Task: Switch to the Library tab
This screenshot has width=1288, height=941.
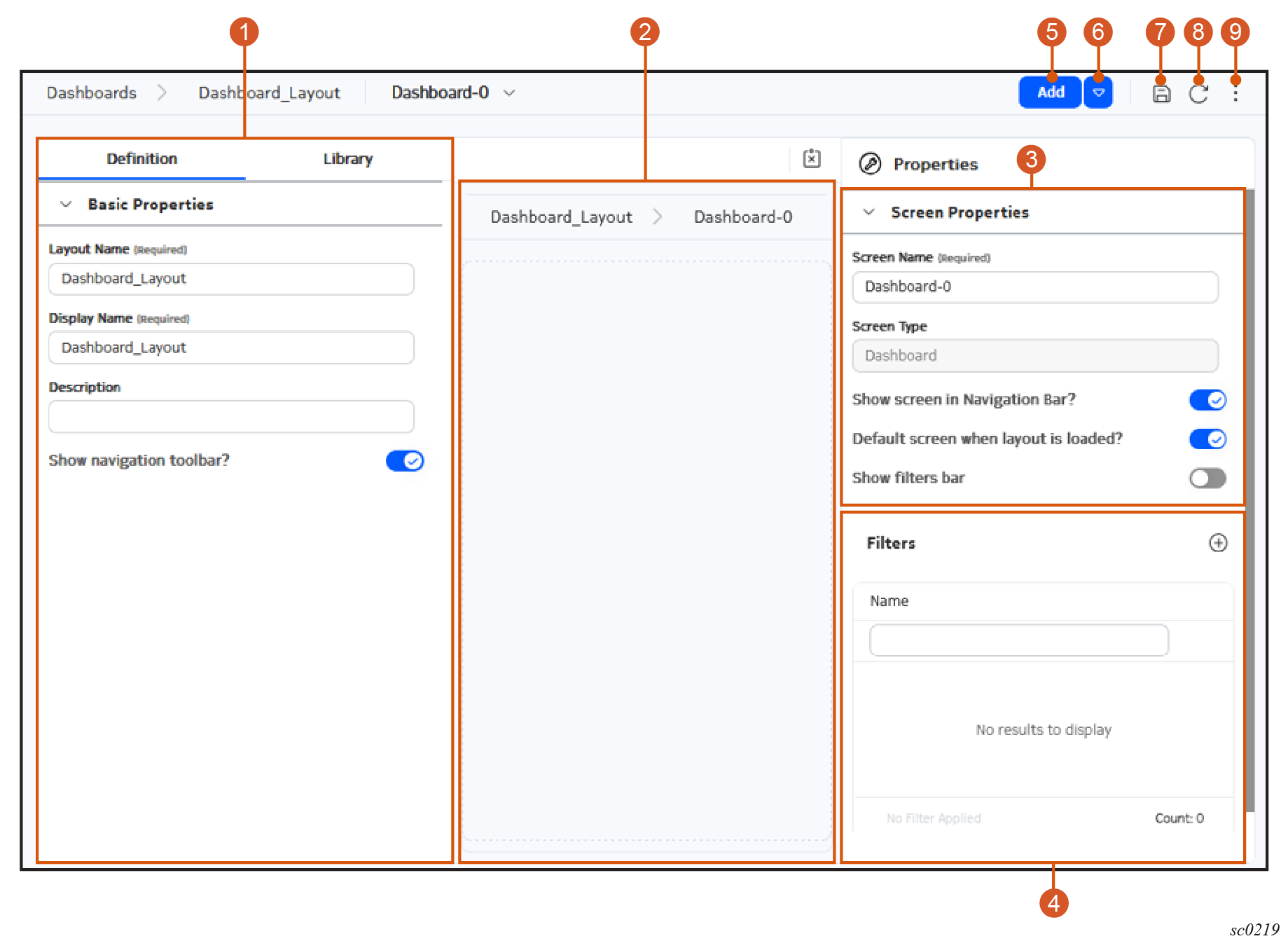Action: pyautogui.click(x=348, y=159)
